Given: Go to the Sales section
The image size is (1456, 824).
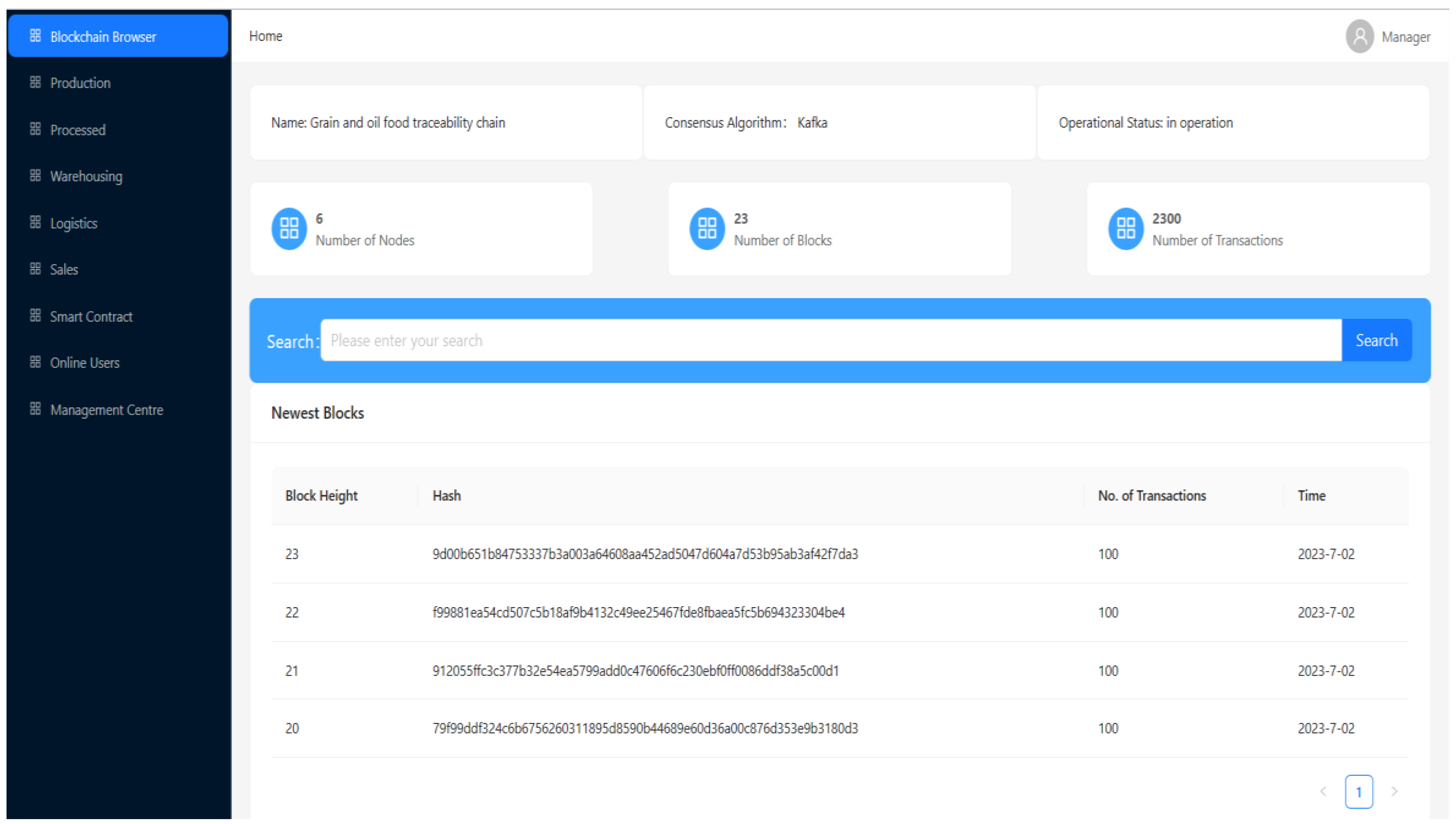Looking at the screenshot, I should [x=64, y=270].
